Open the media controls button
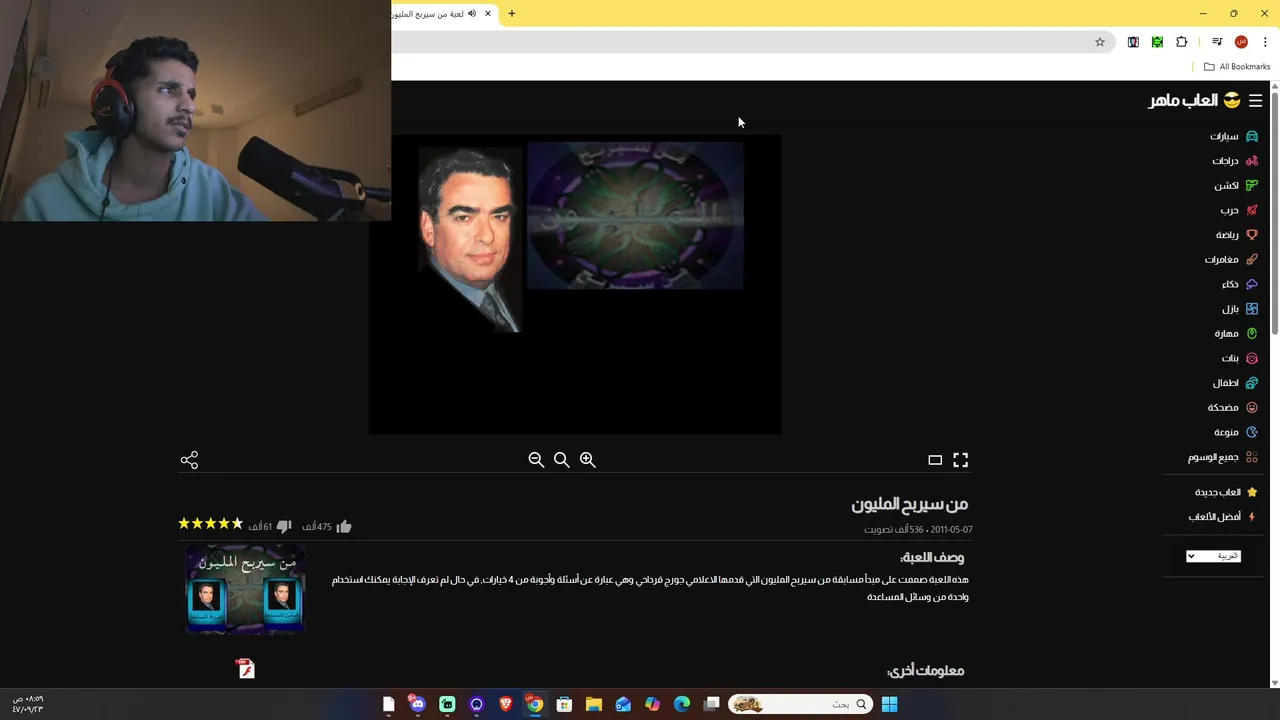 coord(1217,42)
